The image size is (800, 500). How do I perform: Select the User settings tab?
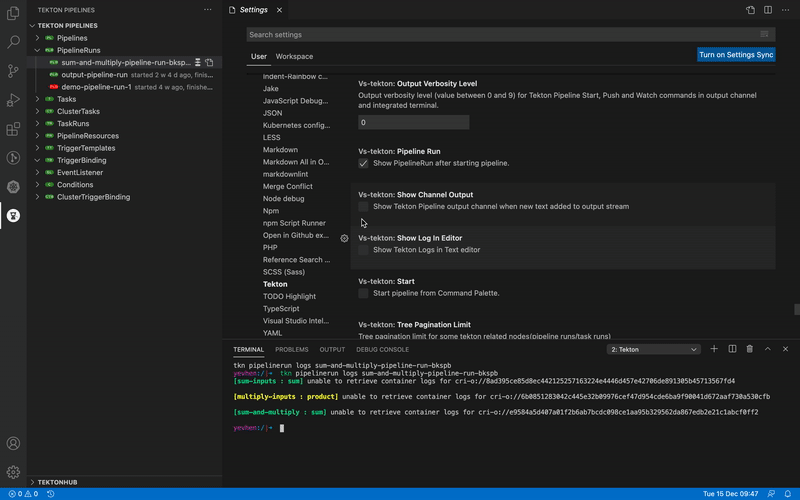tap(259, 57)
